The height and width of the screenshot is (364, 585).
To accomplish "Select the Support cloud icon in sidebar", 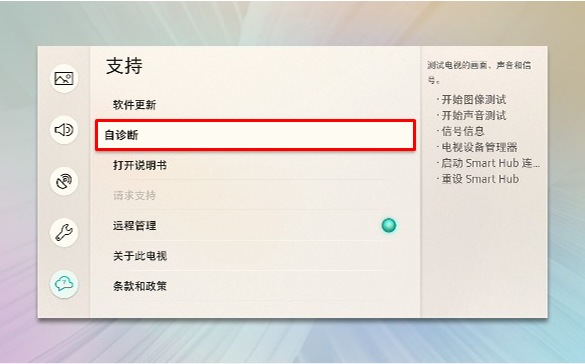I will [x=64, y=284].
